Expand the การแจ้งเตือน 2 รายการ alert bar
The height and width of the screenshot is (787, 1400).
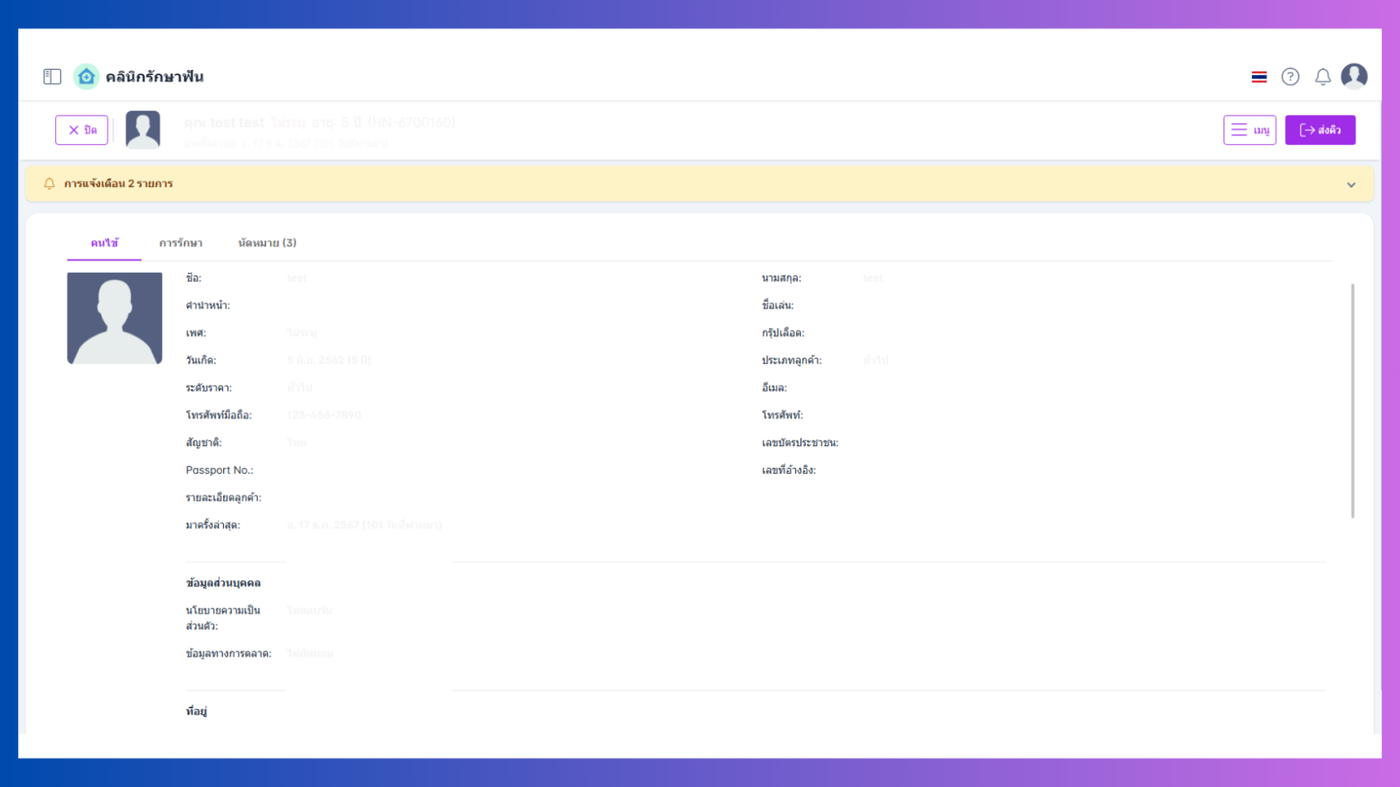point(699,184)
